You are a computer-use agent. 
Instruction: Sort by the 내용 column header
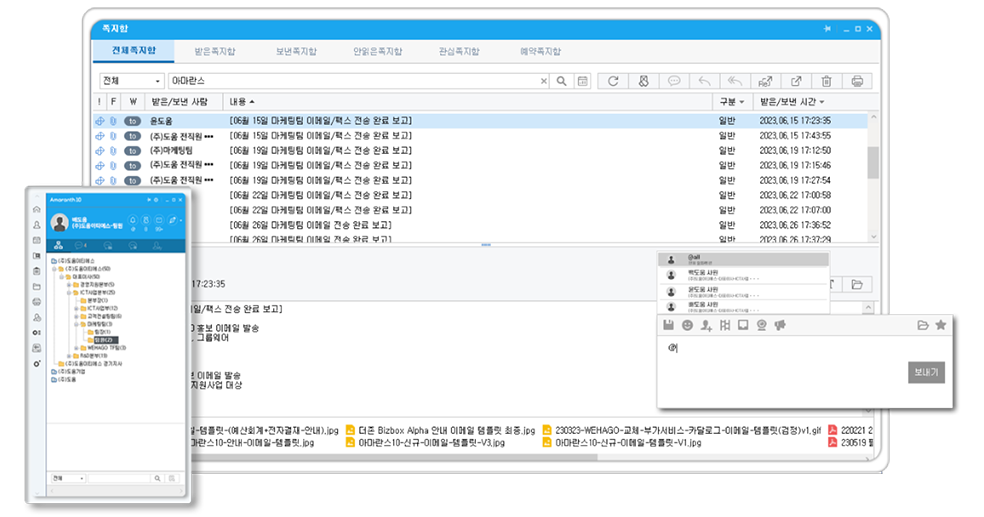click(x=242, y=102)
